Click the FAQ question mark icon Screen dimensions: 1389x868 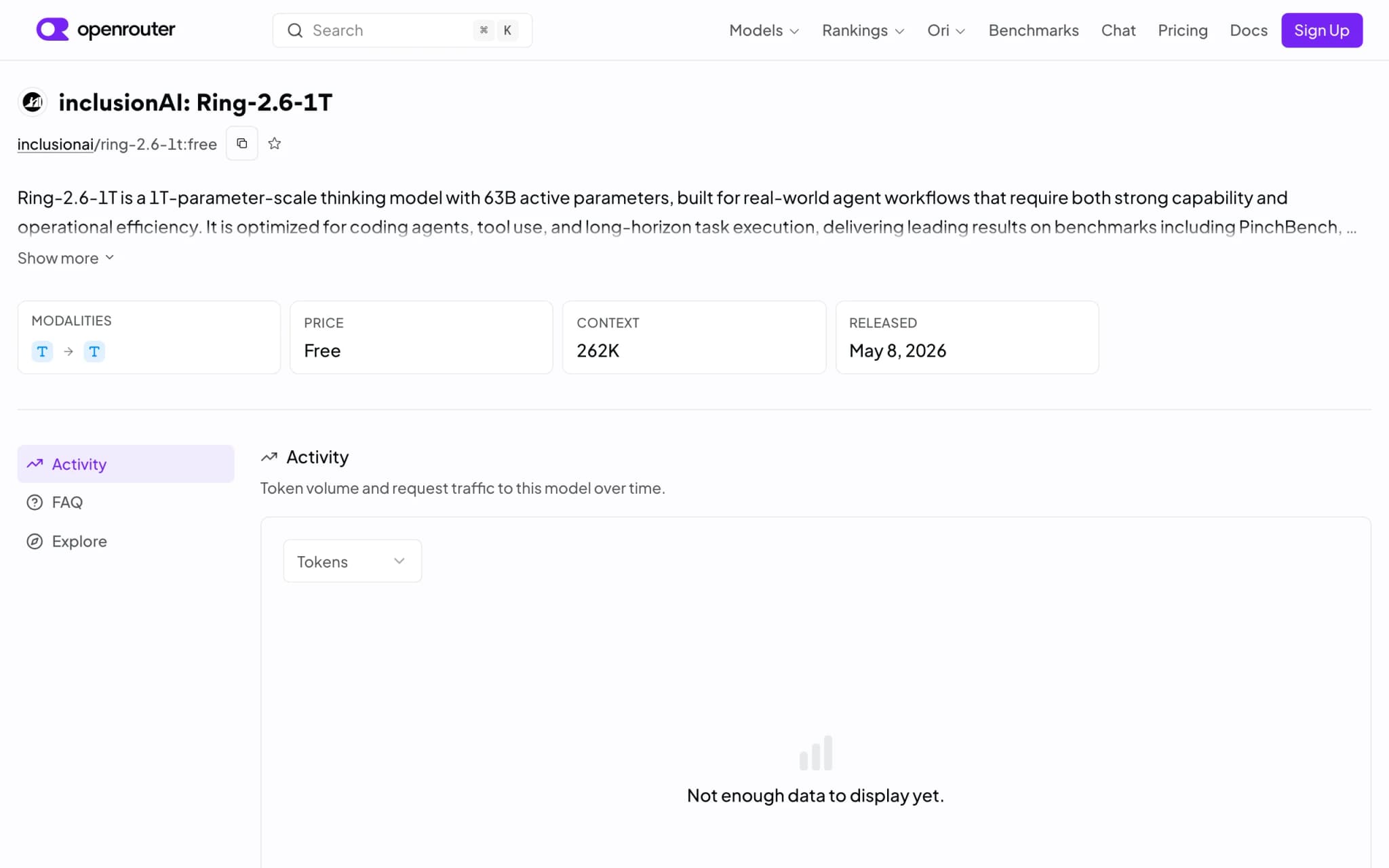pyautogui.click(x=35, y=502)
